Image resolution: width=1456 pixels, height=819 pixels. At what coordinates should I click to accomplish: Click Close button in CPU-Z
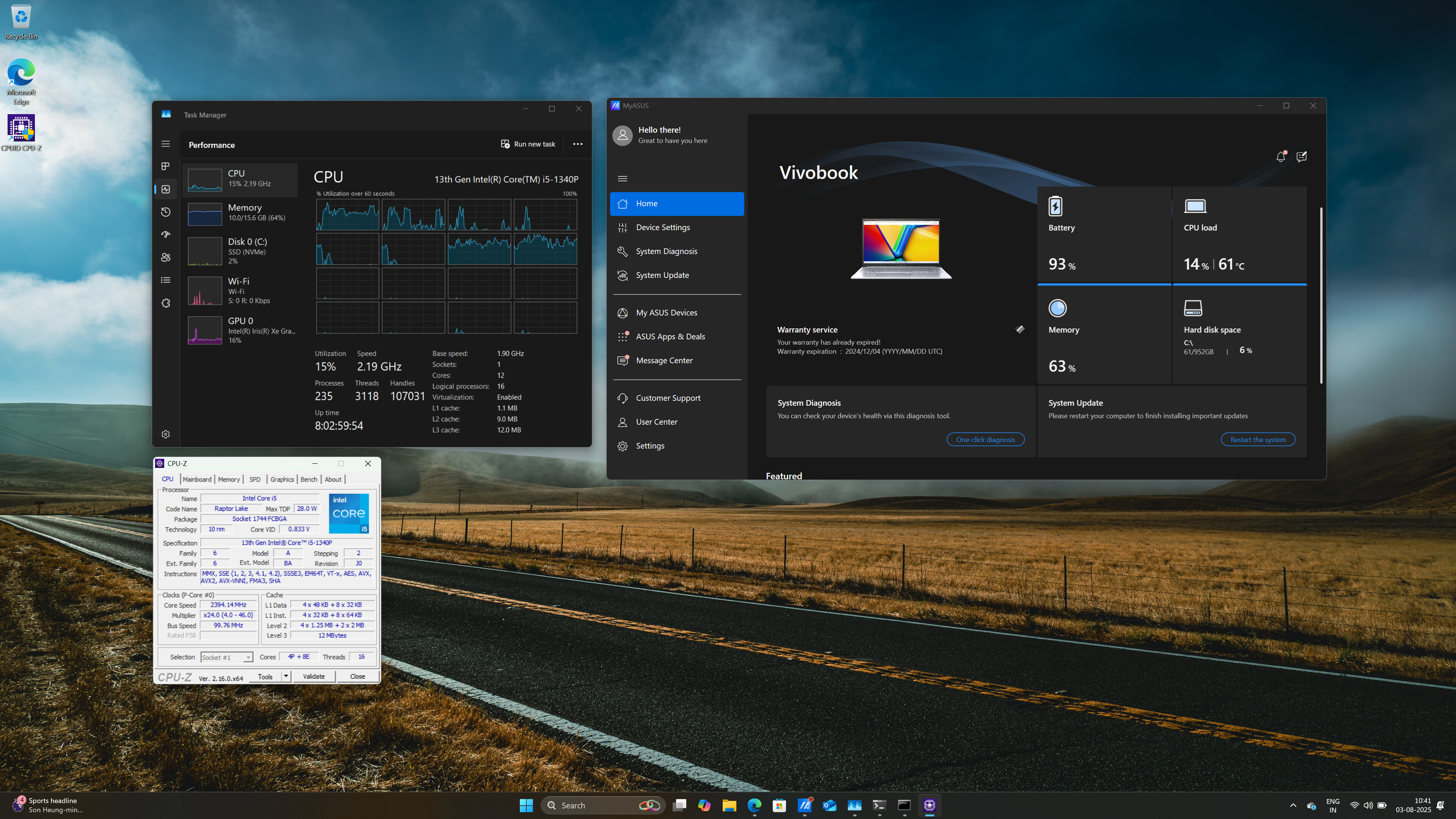tap(357, 676)
